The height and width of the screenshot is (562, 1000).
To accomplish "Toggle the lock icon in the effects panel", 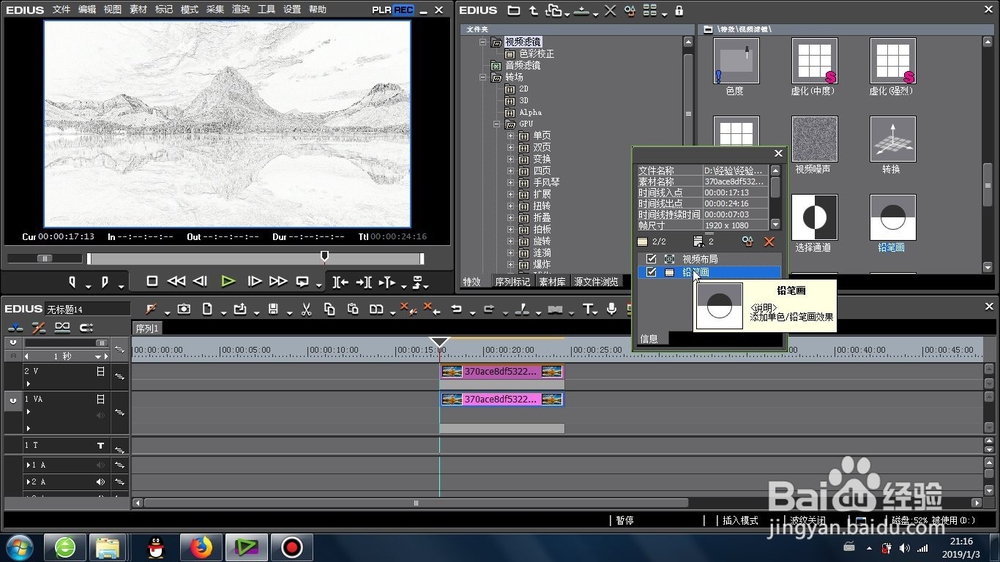I will point(679,10).
